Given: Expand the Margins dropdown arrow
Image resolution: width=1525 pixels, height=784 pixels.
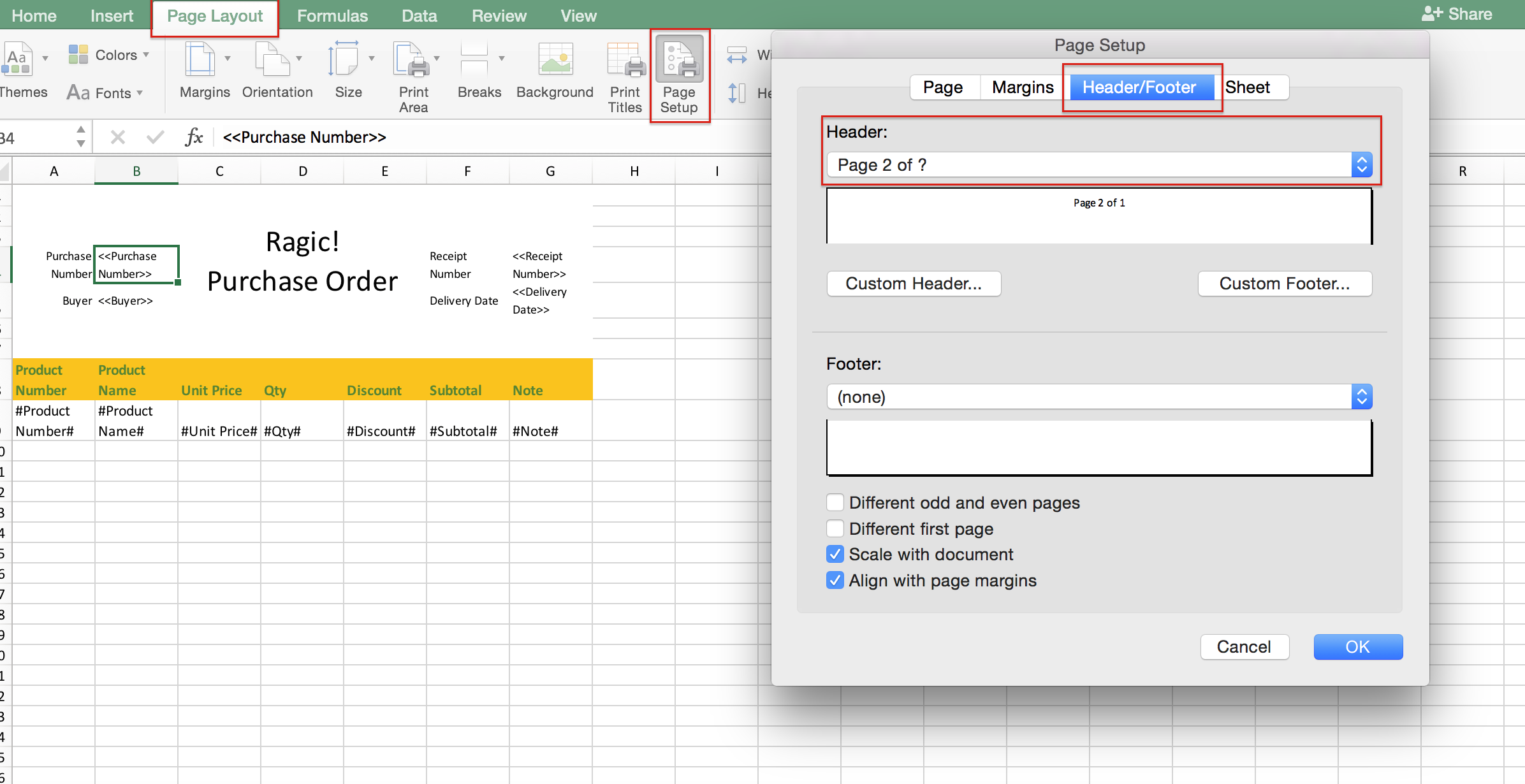Looking at the screenshot, I should pyautogui.click(x=228, y=58).
